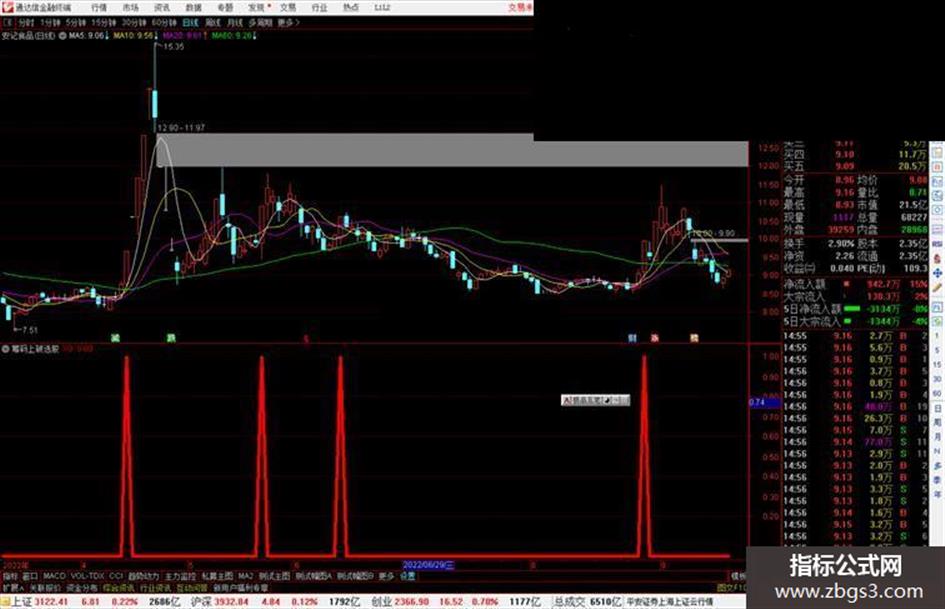This screenshot has width=945, height=609.
Task: Select the 日 period shortcut in right toolbar
Action: click(x=937, y=408)
